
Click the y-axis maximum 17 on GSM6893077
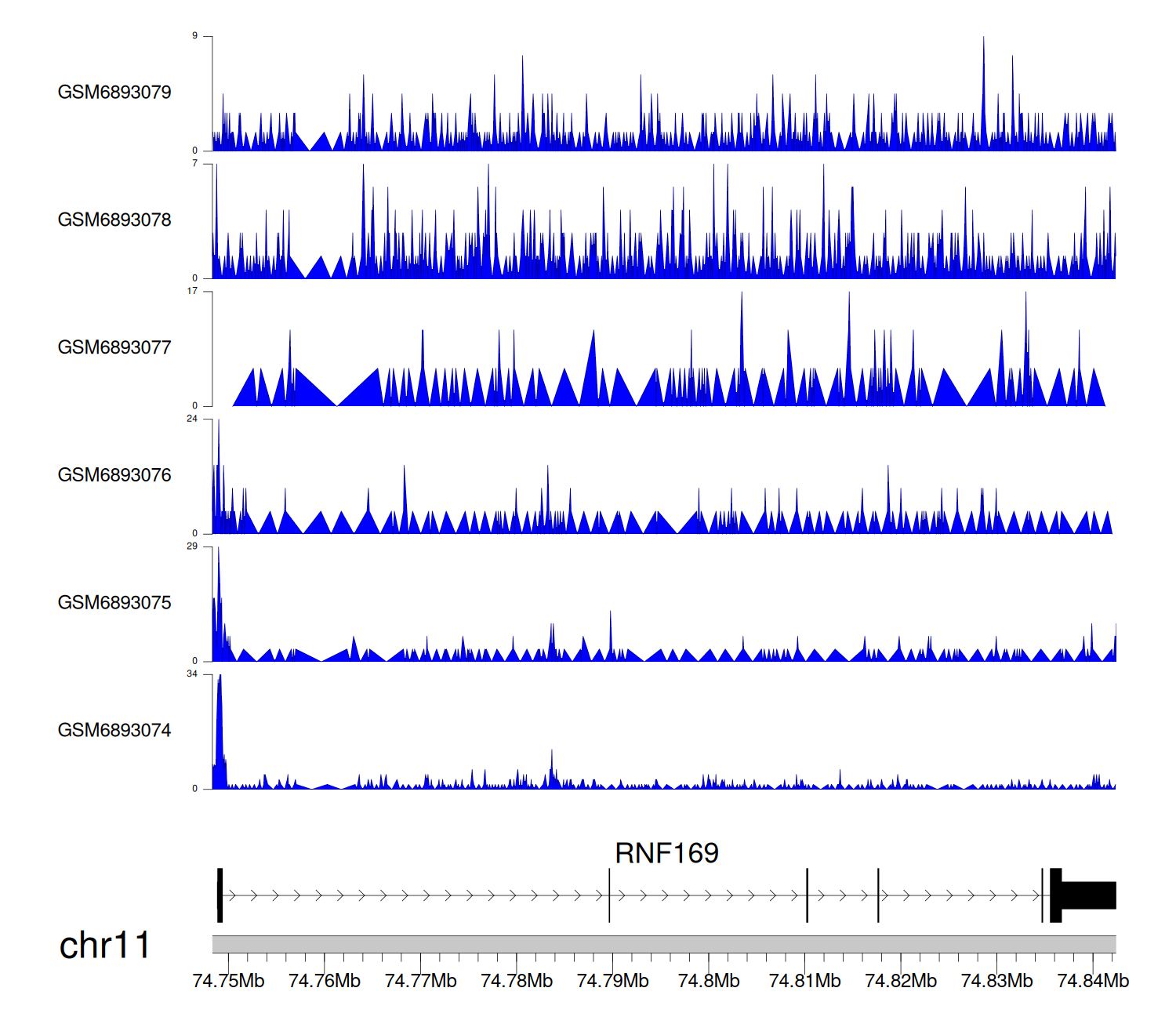click(192, 292)
